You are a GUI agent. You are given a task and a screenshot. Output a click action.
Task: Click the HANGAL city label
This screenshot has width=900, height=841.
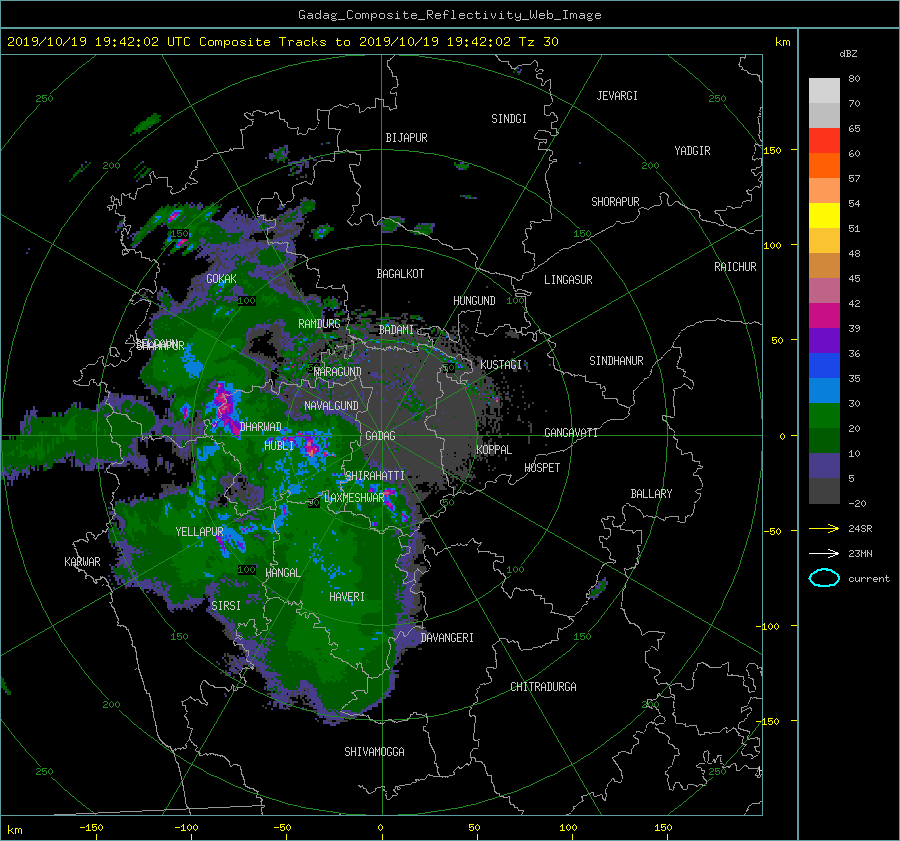coord(282,573)
